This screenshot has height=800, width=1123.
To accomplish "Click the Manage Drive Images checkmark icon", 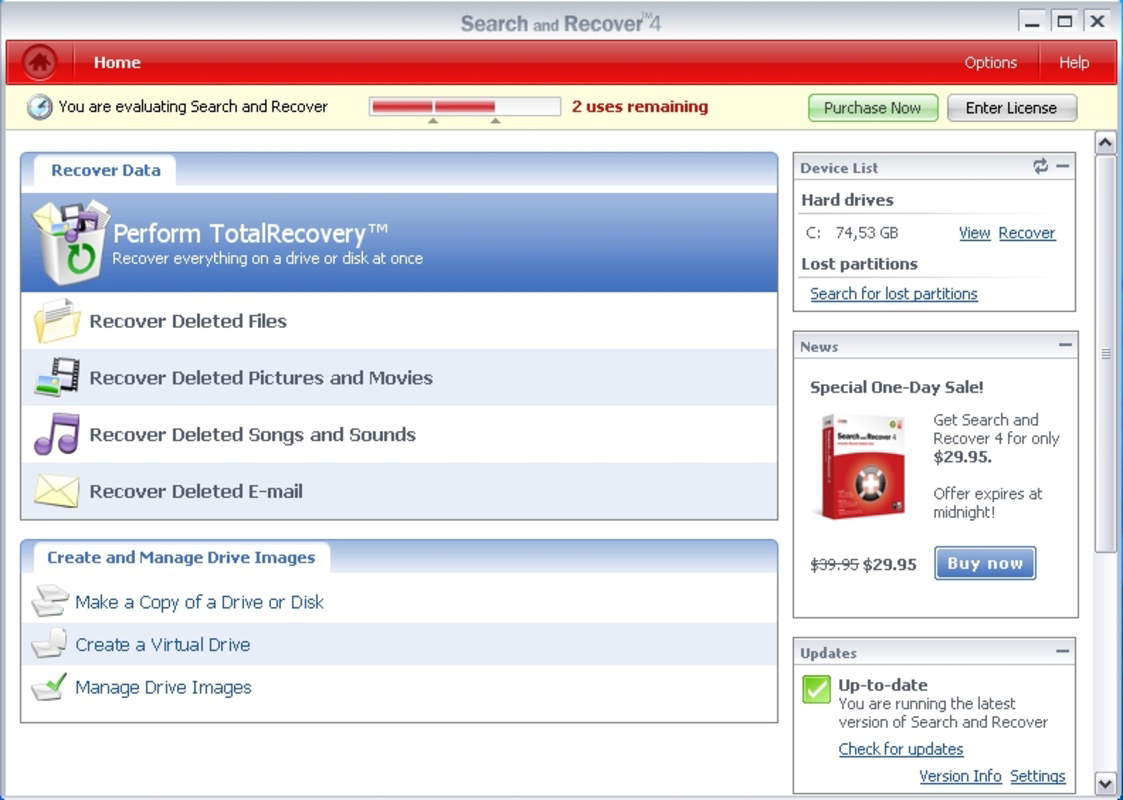I will pos(49,687).
